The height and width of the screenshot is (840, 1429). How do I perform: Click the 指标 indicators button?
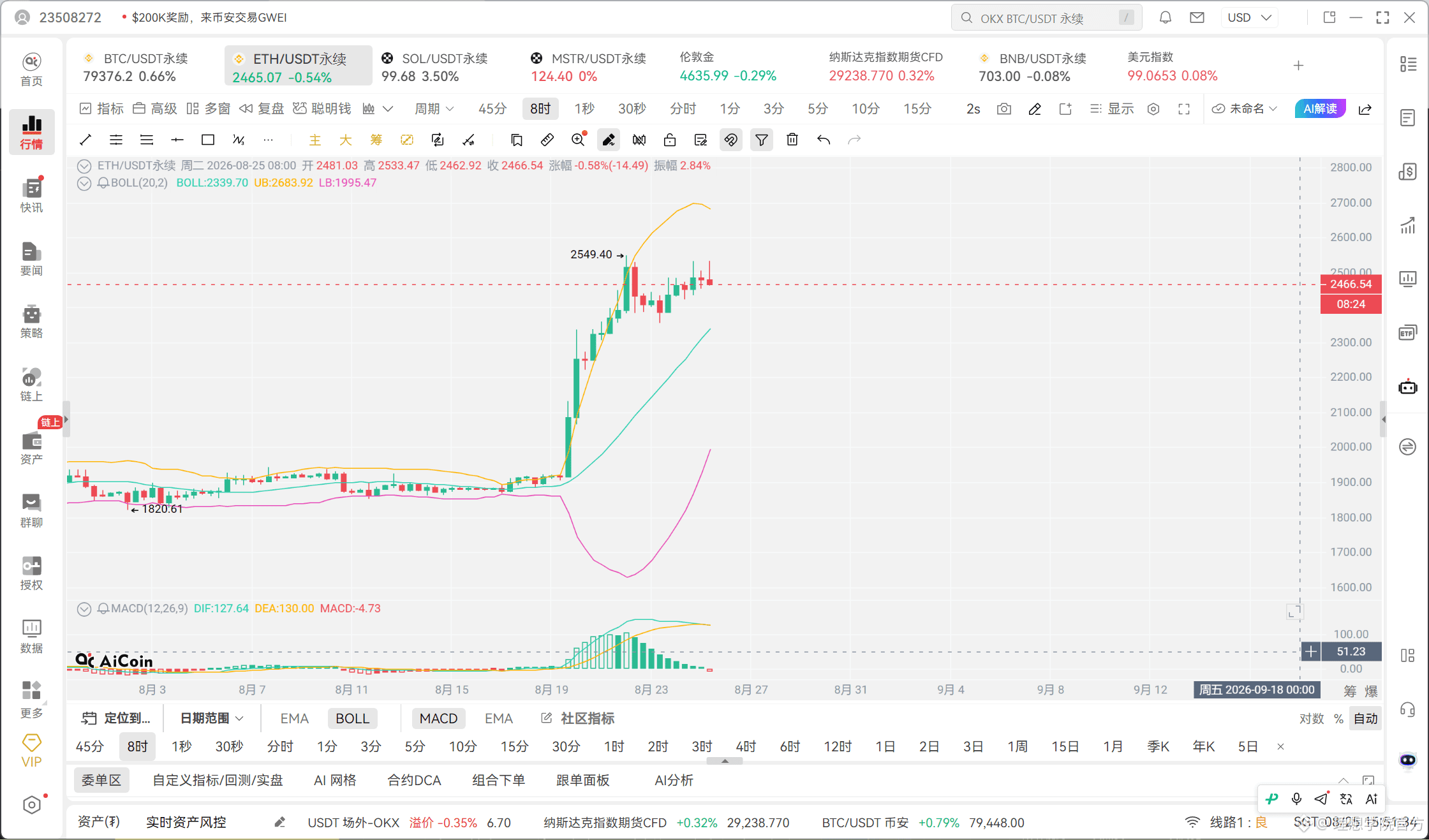101,109
